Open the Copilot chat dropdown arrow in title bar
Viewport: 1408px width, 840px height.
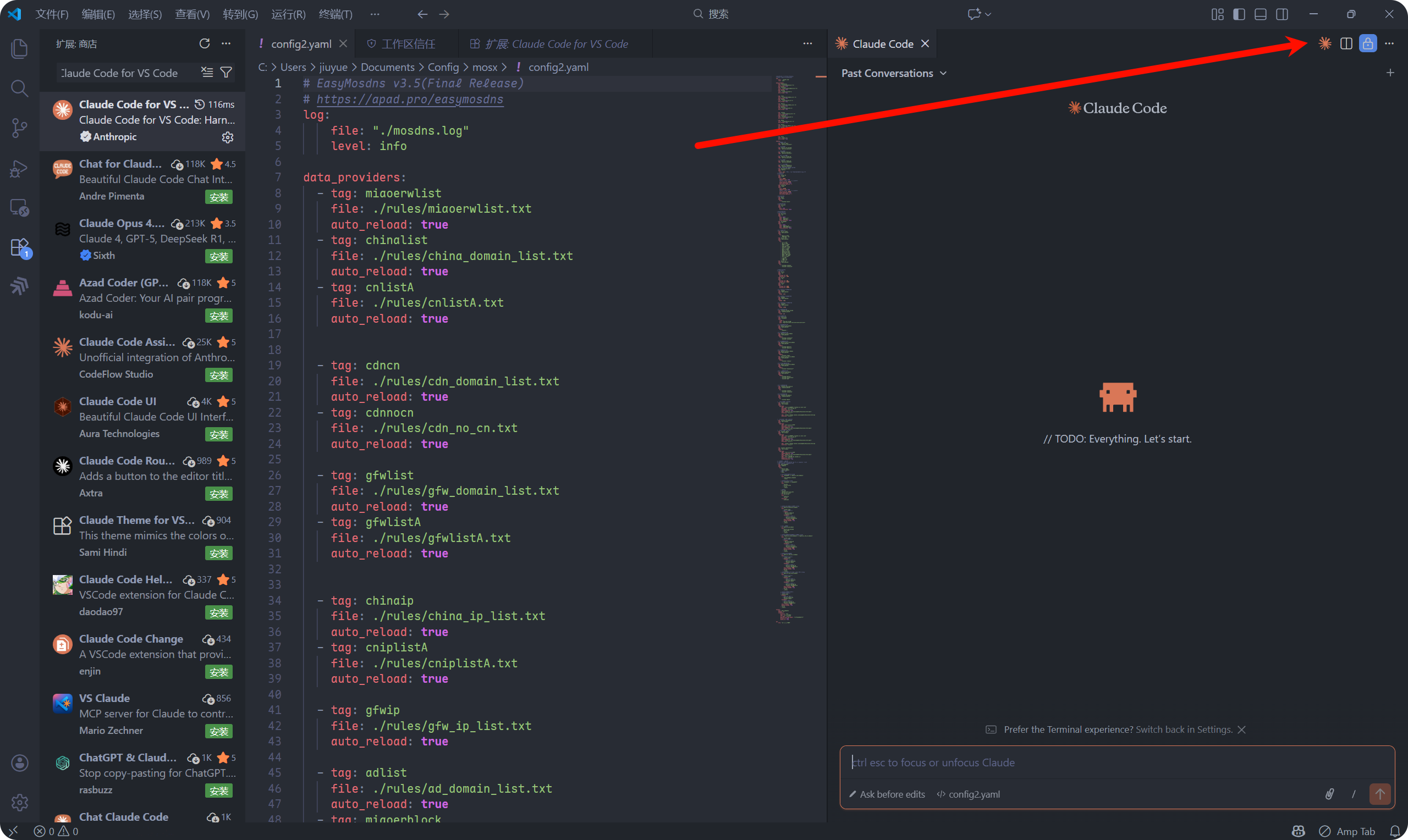coord(988,14)
